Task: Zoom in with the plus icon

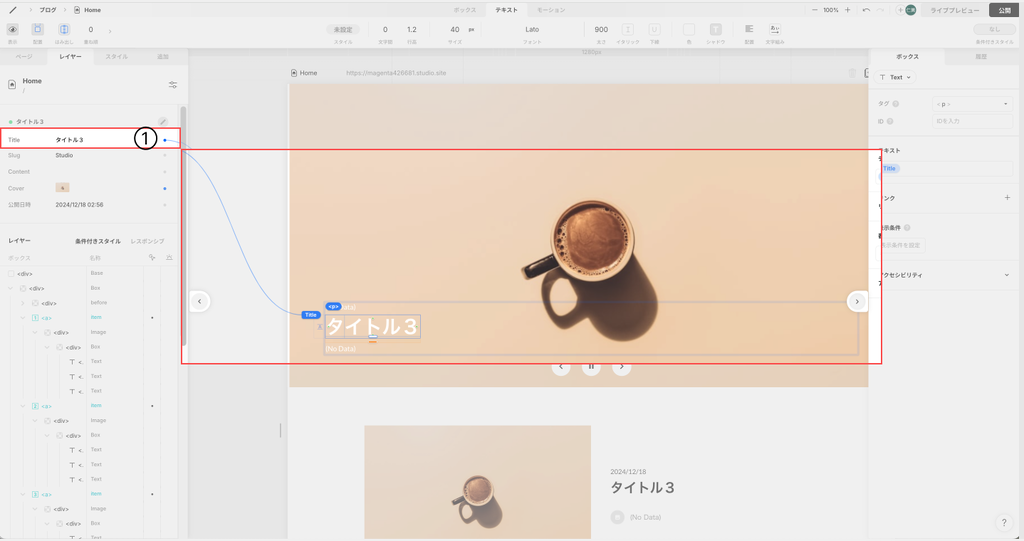Action: click(848, 10)
